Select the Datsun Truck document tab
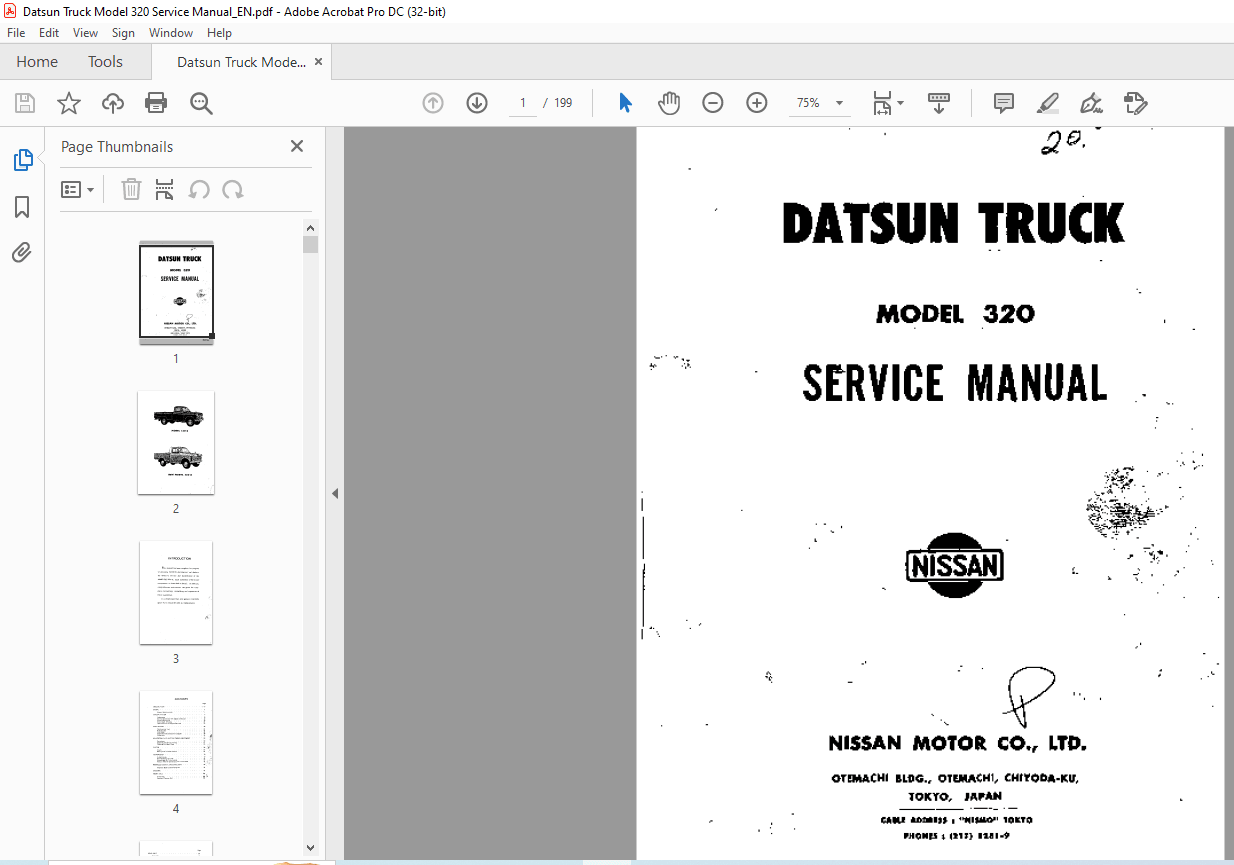This screenshot has height=865, width=1234. [241, 62]
